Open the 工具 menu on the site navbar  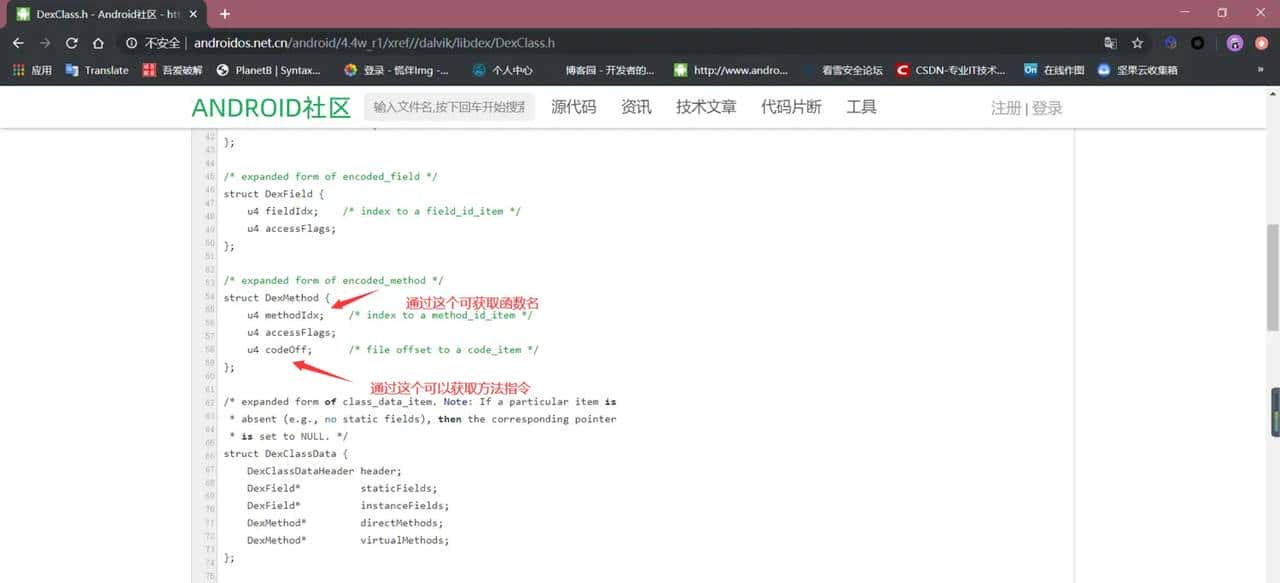[x=861, y=106]
